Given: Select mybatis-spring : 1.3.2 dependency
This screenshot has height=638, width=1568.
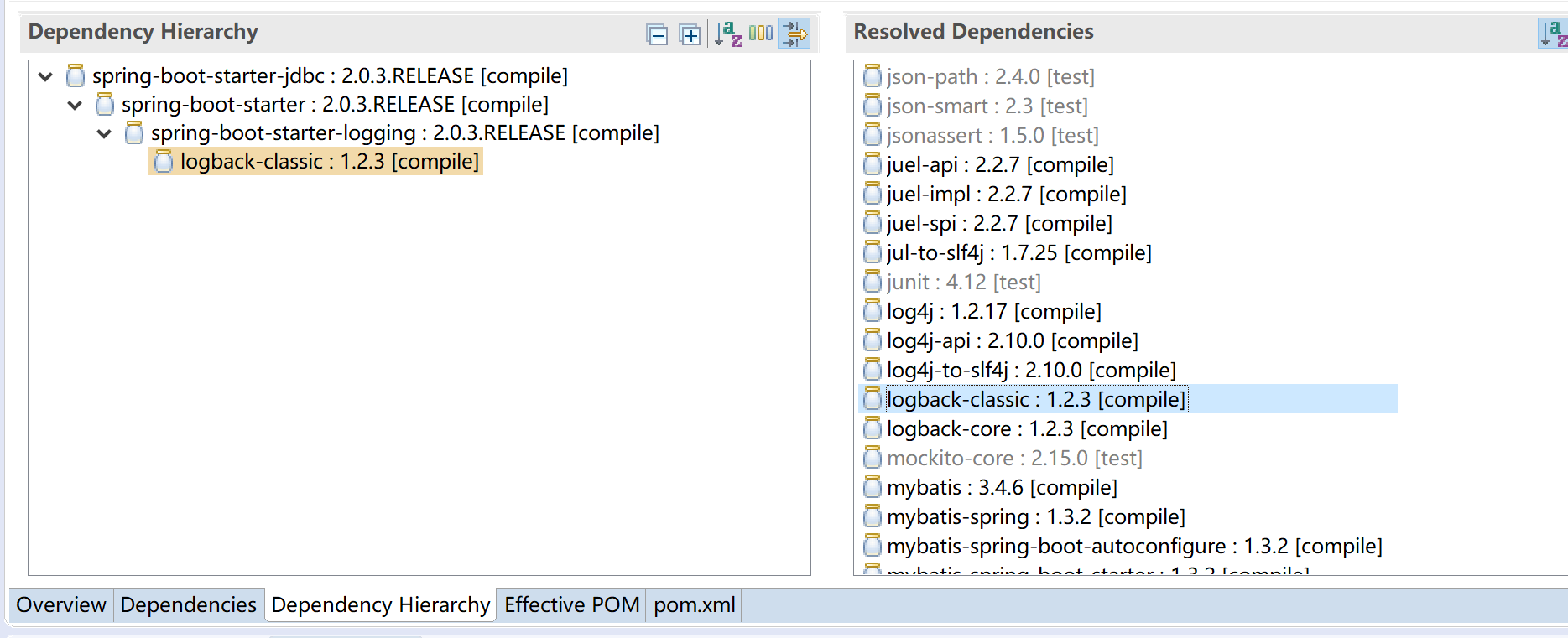Looking at the screenshot, I should pyautogui.click(x=1036, y=516).
